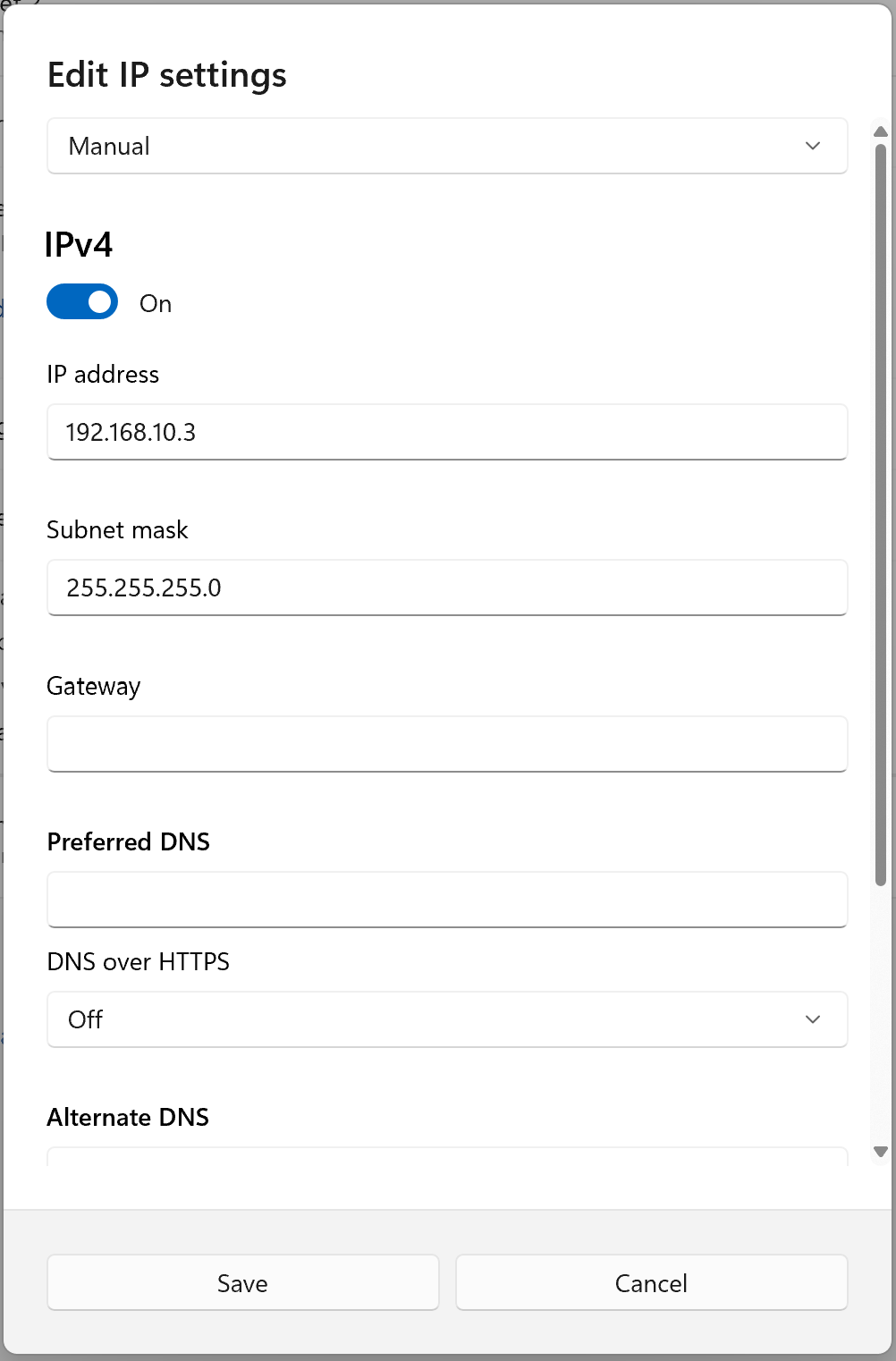Viewport: 896px width, 1361px height.
Task: Open the IP assignment dropdown showing Manual
Action: coord(447,146)
